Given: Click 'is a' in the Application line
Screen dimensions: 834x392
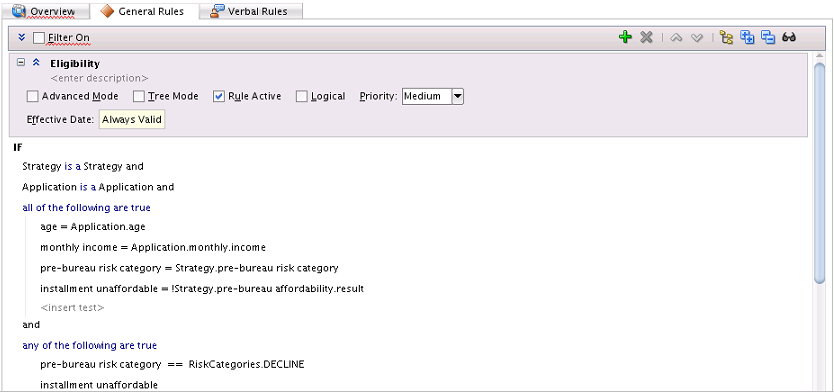Looking at the screenshot, I should [88, 187].
